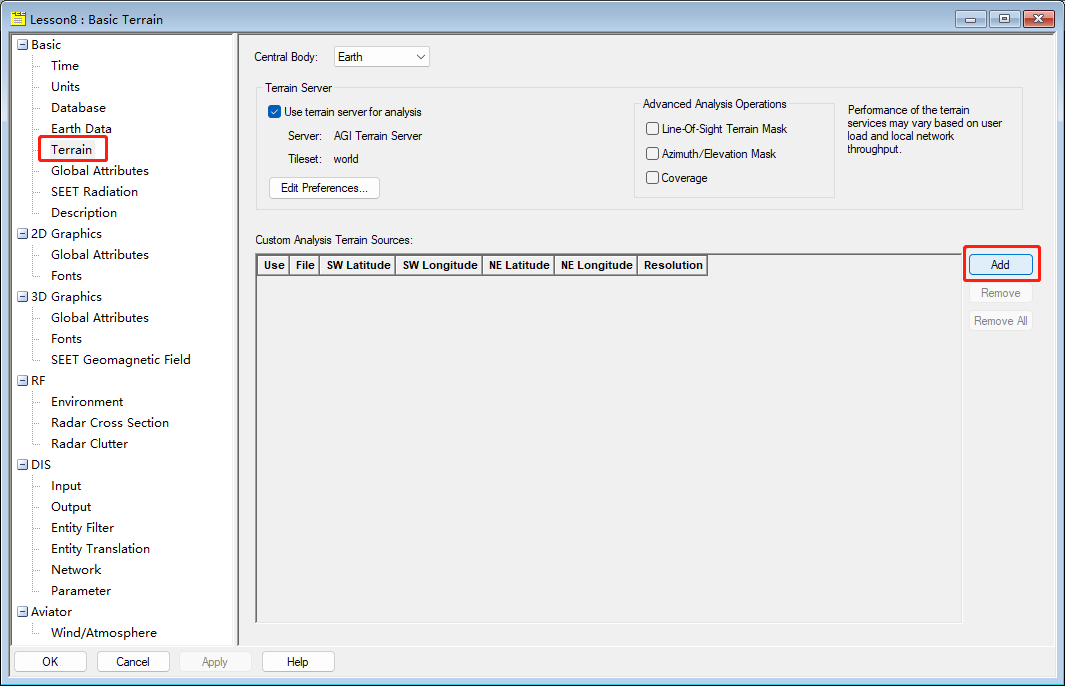Viewport: 1065px width, 686px height.
Task: Toggle the Coverage checkbox
Action: pyautogui.click(x=653, y=178)
